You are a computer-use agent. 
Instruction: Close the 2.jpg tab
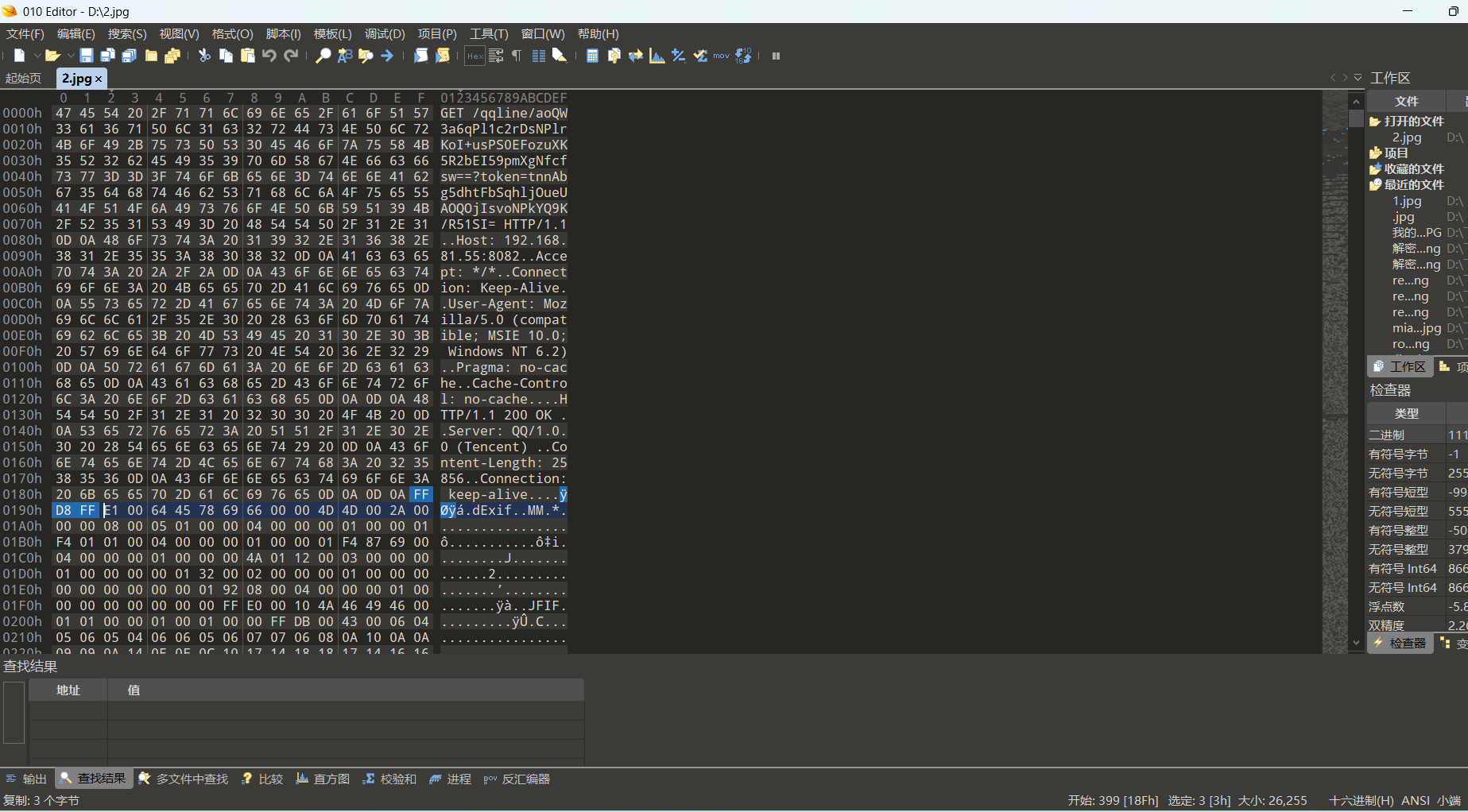(99, 79)
